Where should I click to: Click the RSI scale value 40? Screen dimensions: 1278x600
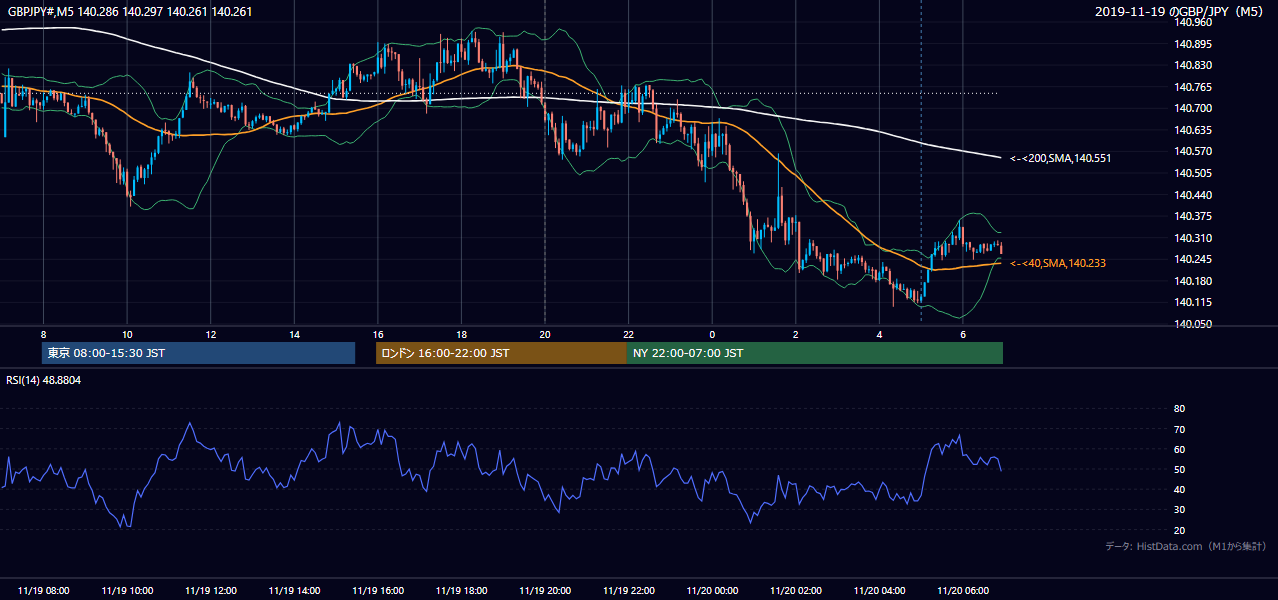click(x=1179, y=489)
